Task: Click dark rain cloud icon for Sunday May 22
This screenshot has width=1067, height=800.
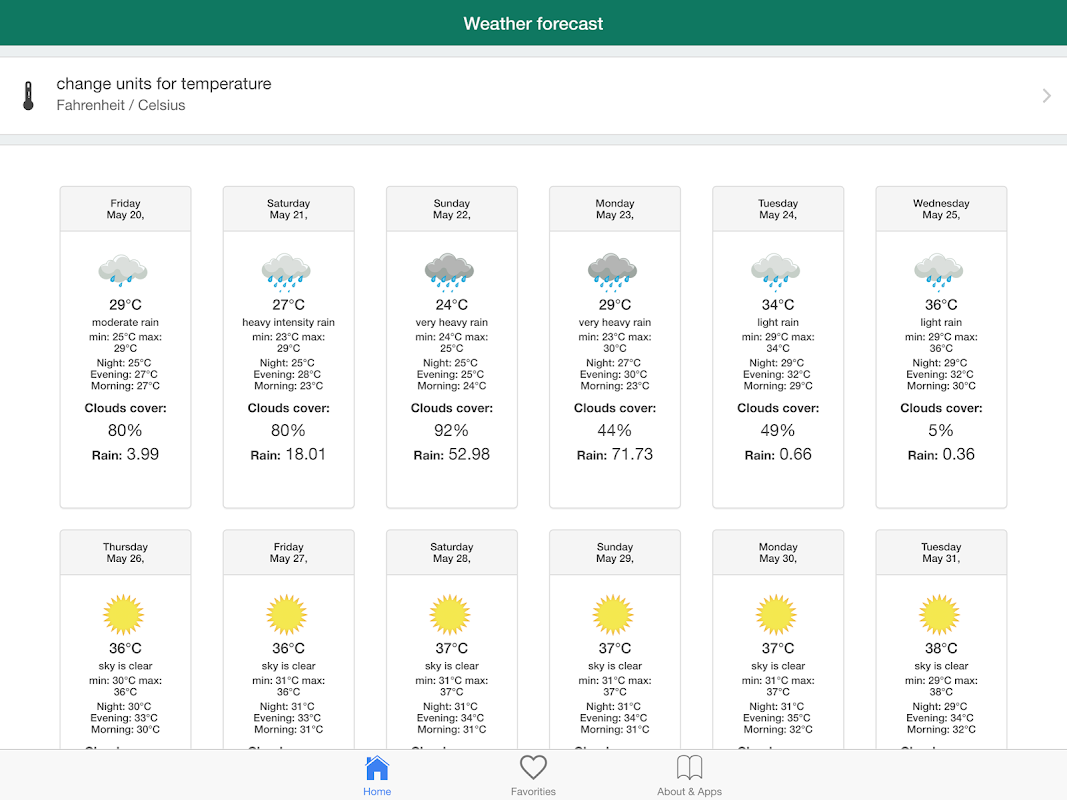Action: [449, 272]
